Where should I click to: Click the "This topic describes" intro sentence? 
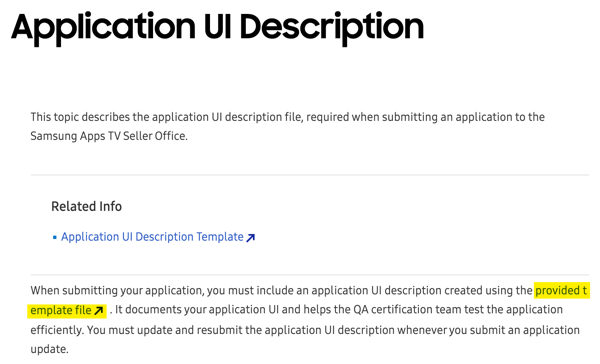click(287, 126)
